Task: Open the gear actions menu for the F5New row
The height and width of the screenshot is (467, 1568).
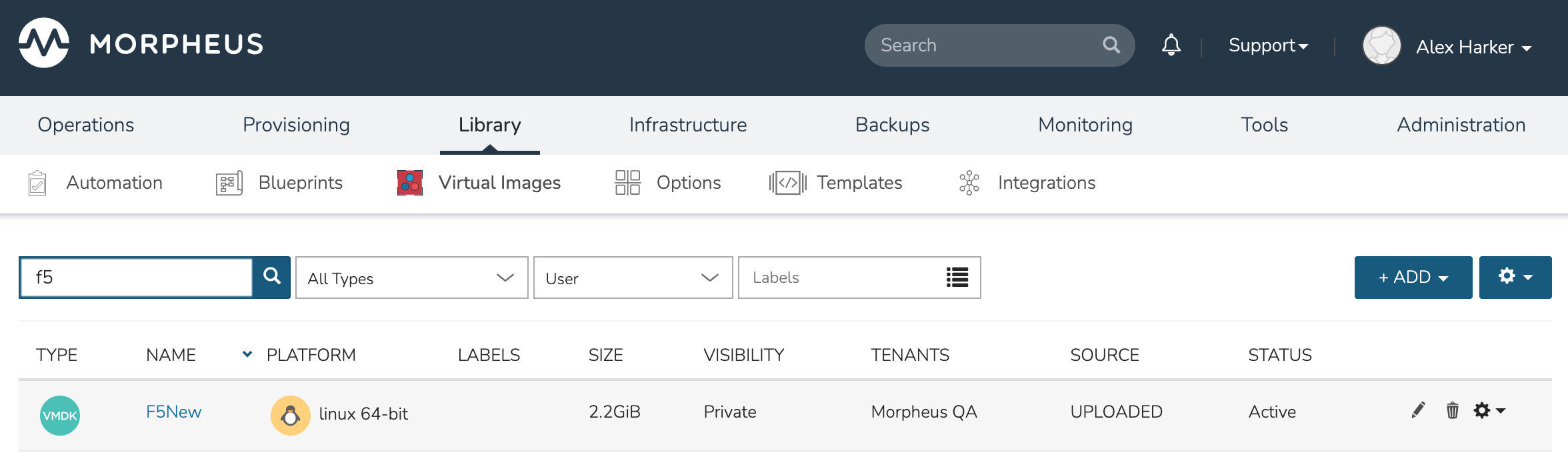Action: 1489,410
